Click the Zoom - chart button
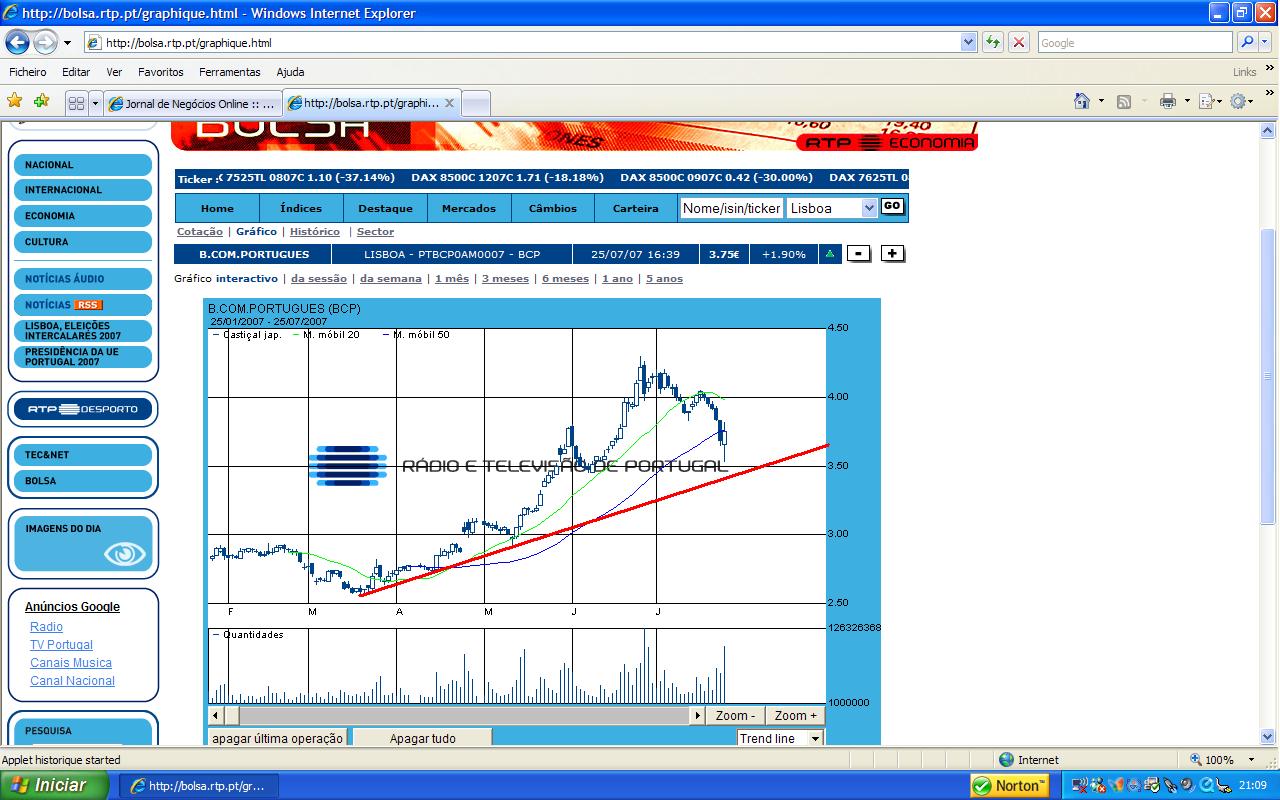This screenshot has width=1280, height=800. coord(736,716)
